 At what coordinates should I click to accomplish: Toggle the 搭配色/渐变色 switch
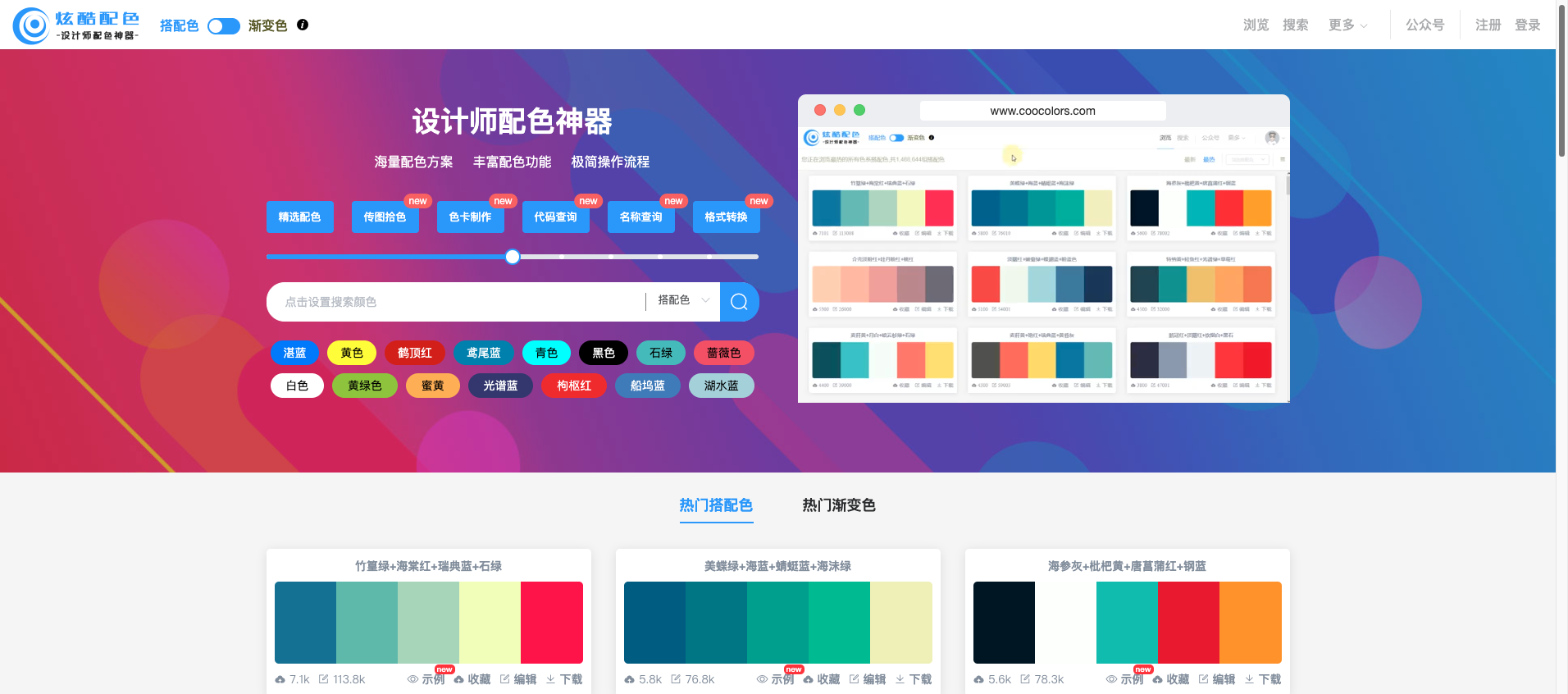(x=223, y=26)
